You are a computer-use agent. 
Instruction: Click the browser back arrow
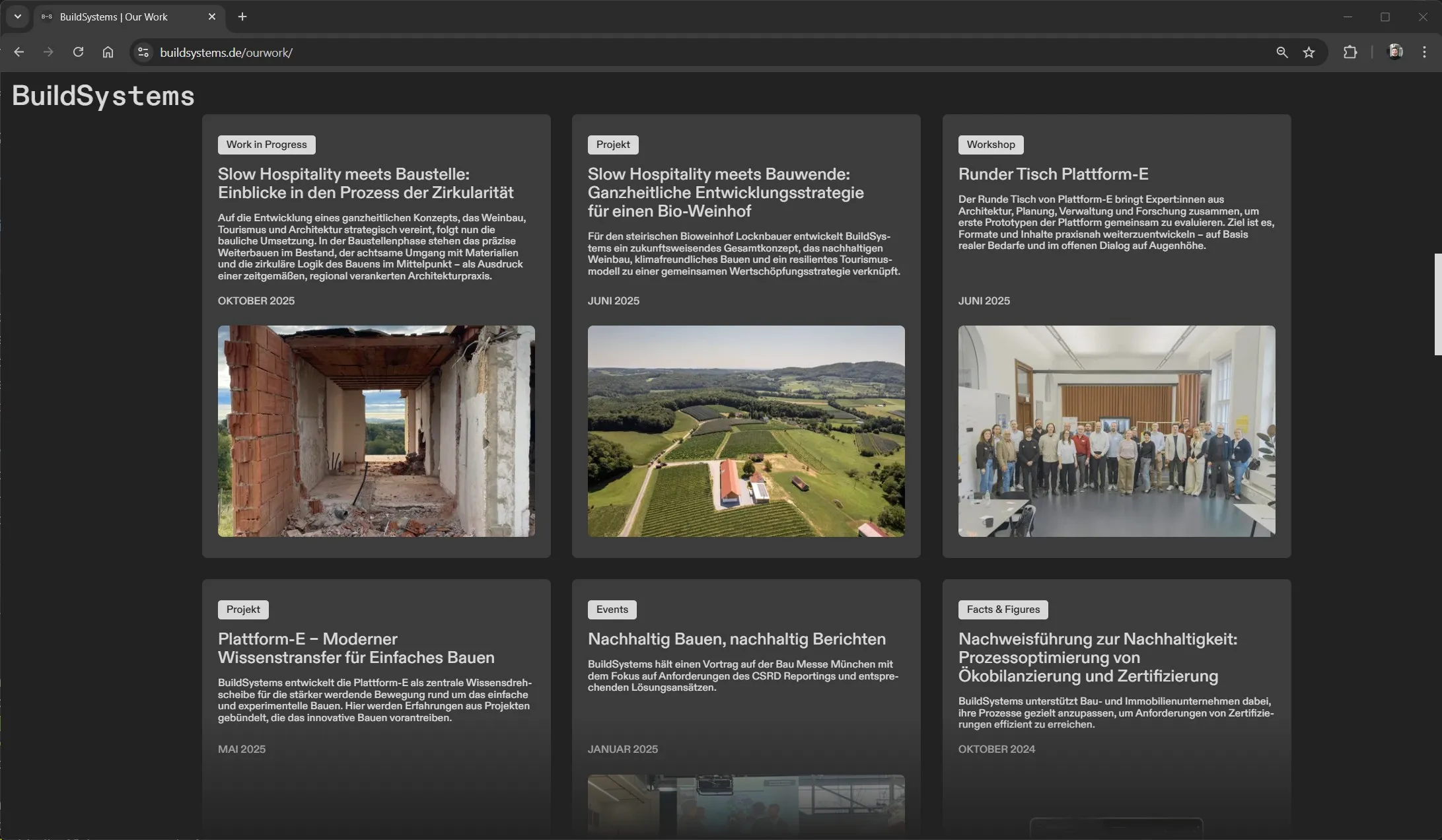pos(18,52)
